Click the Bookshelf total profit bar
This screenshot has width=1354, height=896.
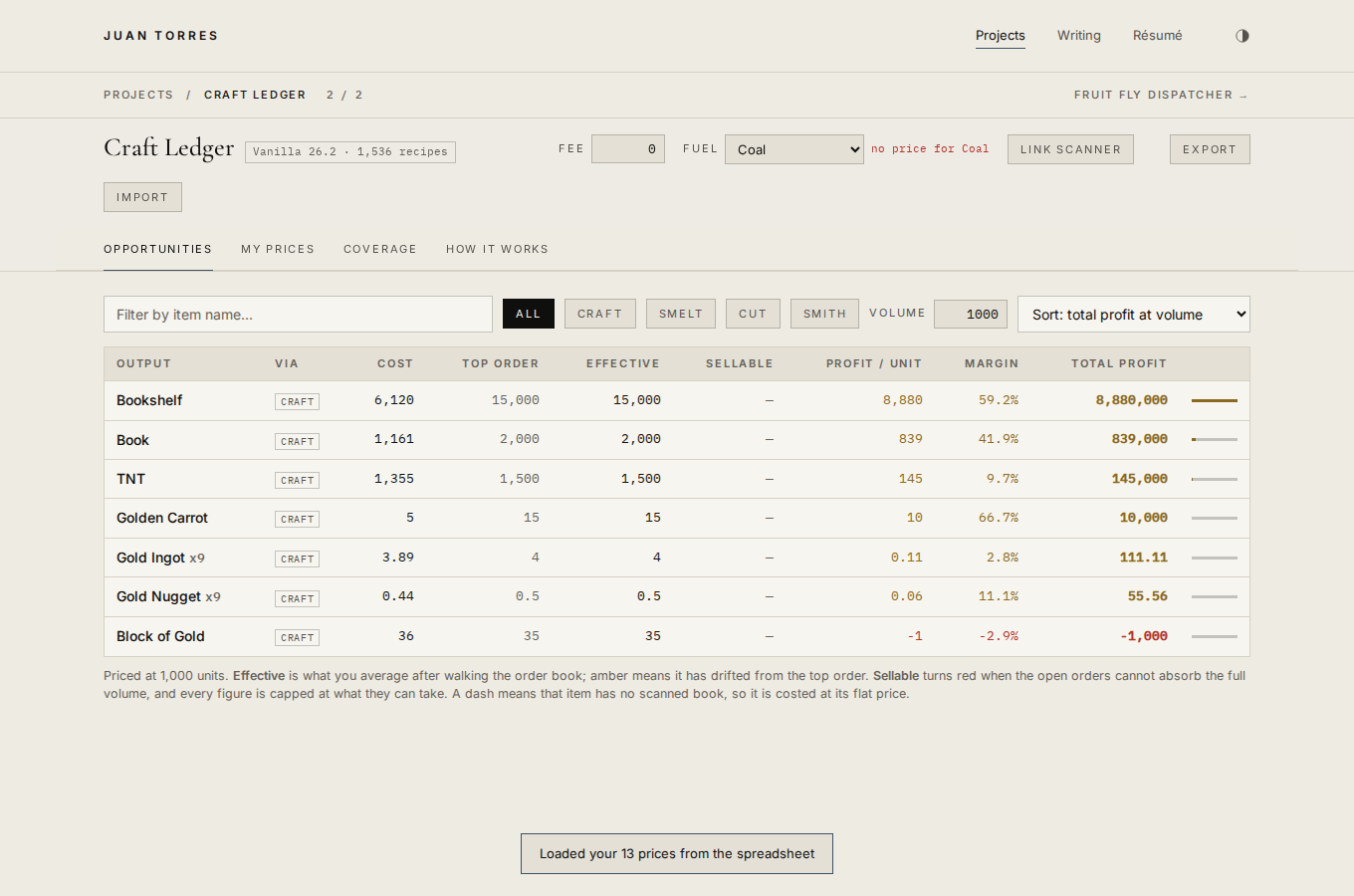click(1215, 400)
